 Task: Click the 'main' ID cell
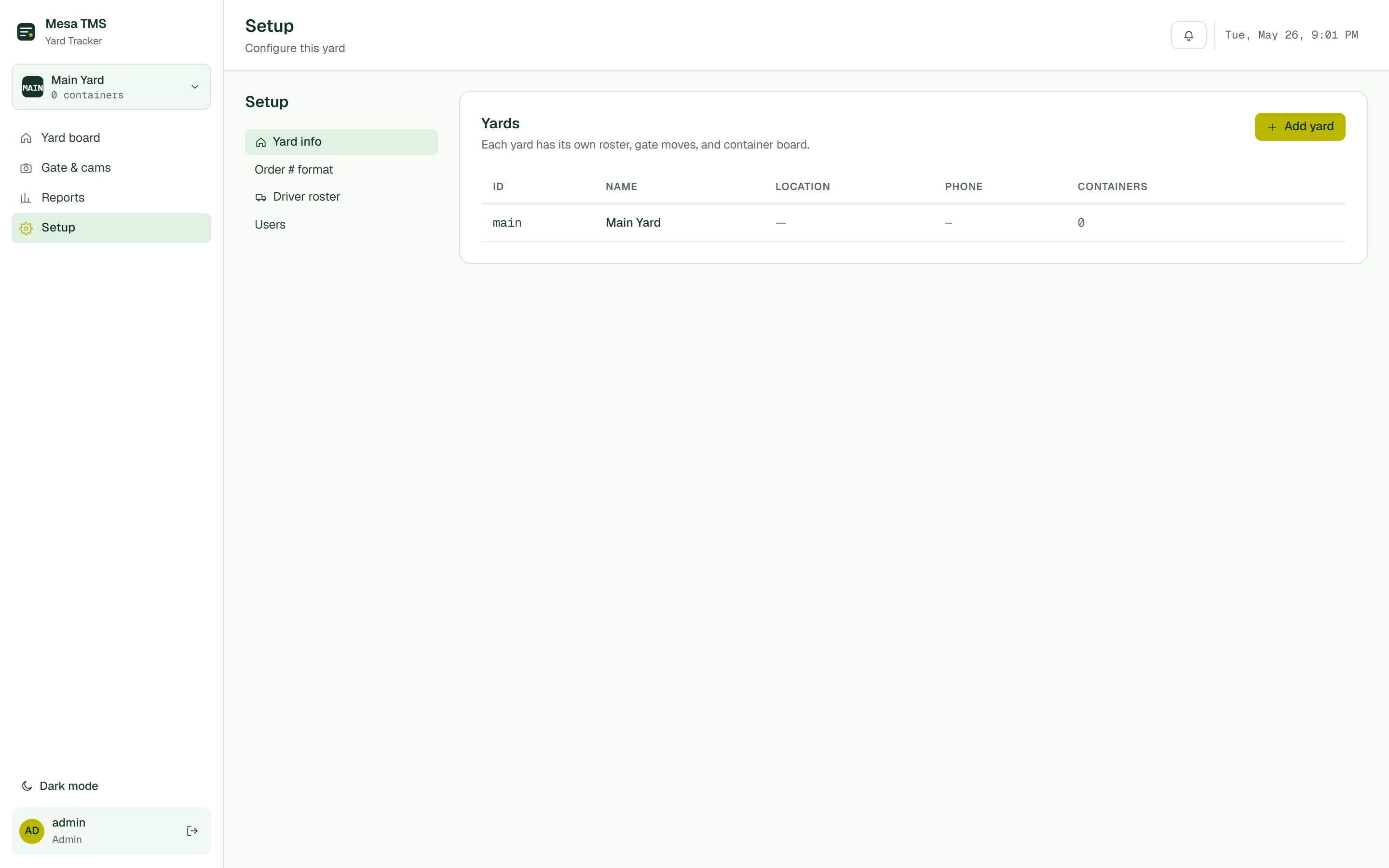click(507, 223)
